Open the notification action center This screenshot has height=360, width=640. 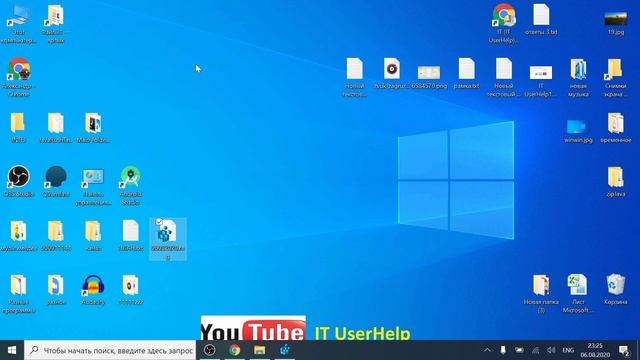624,350
